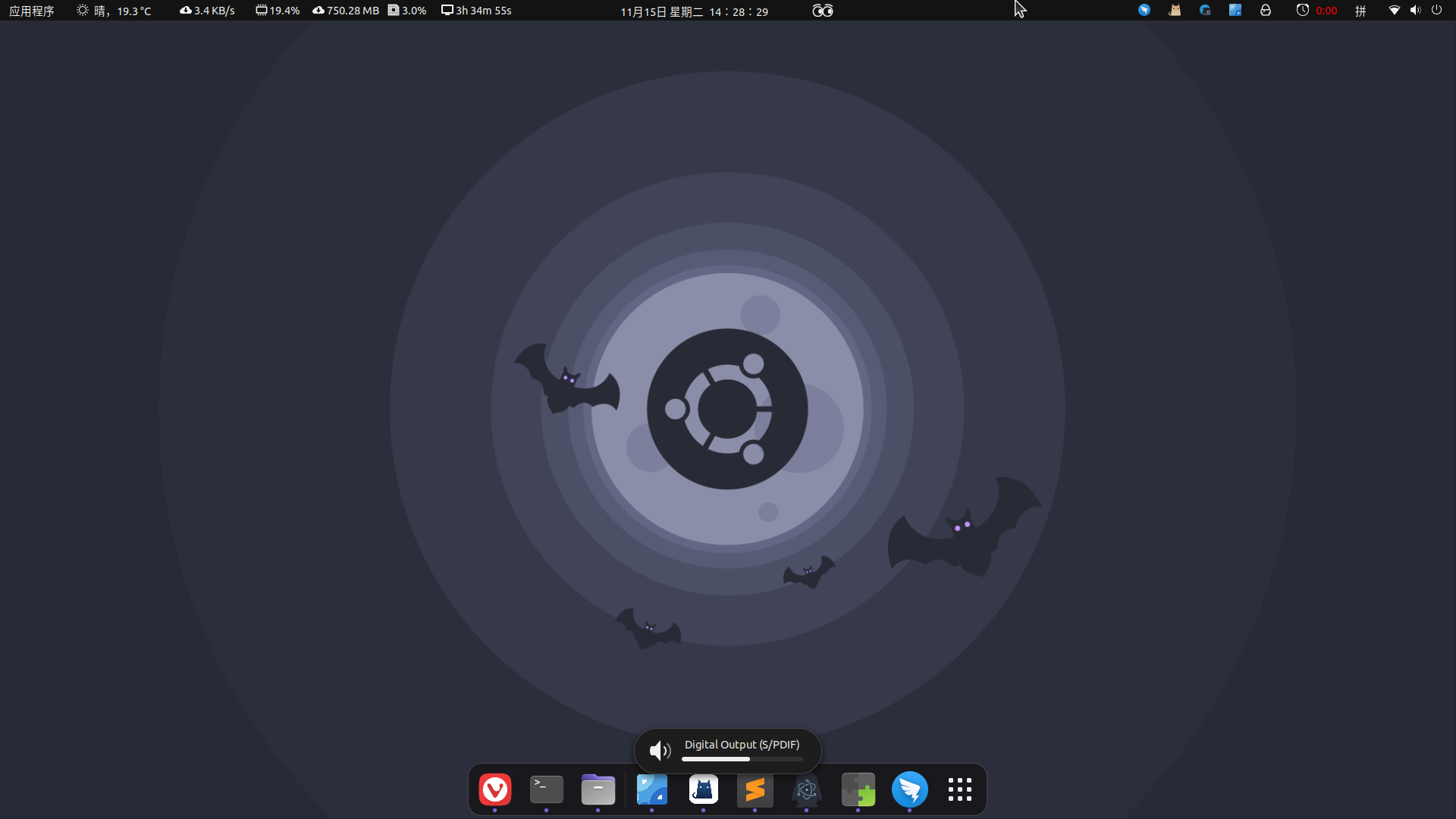Click the eyes icon in top bar
The image size is (1456, 819).
822,11
